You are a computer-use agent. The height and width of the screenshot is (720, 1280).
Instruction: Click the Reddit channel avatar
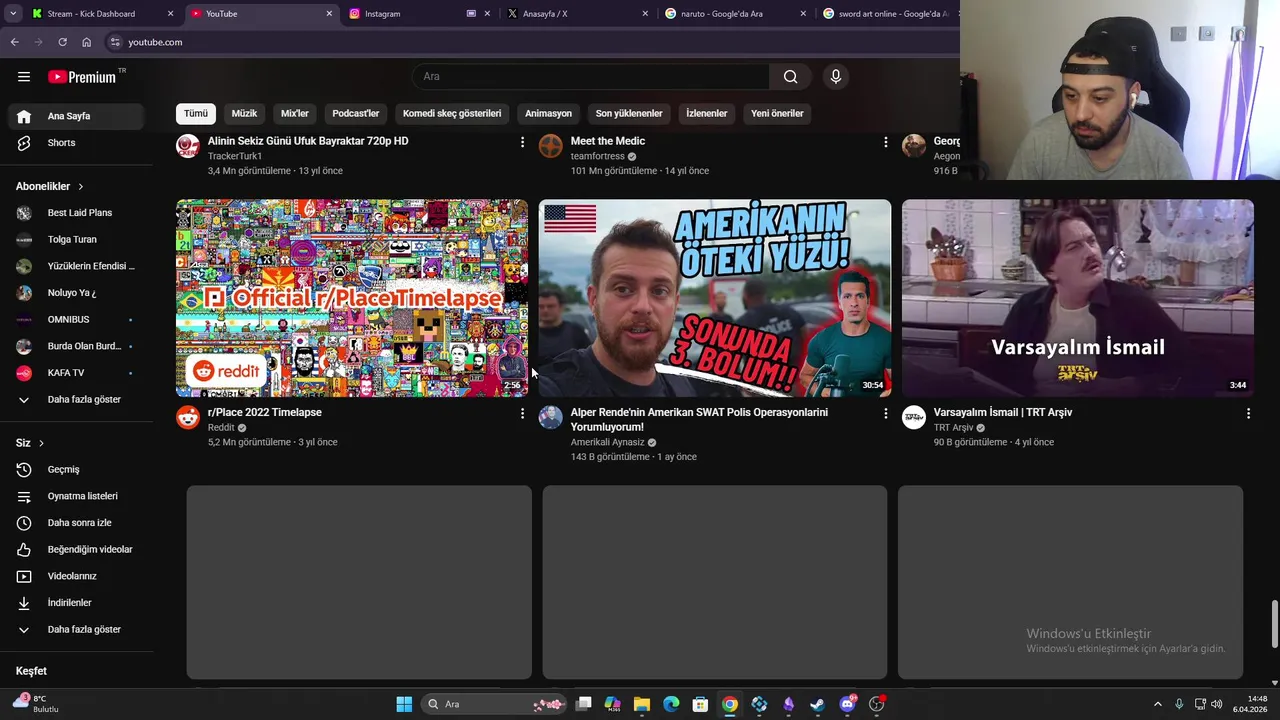coord(188,417)
